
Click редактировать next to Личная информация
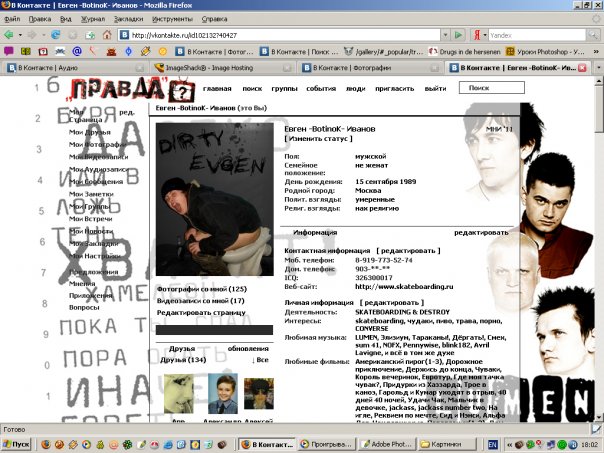pos(392,303)
